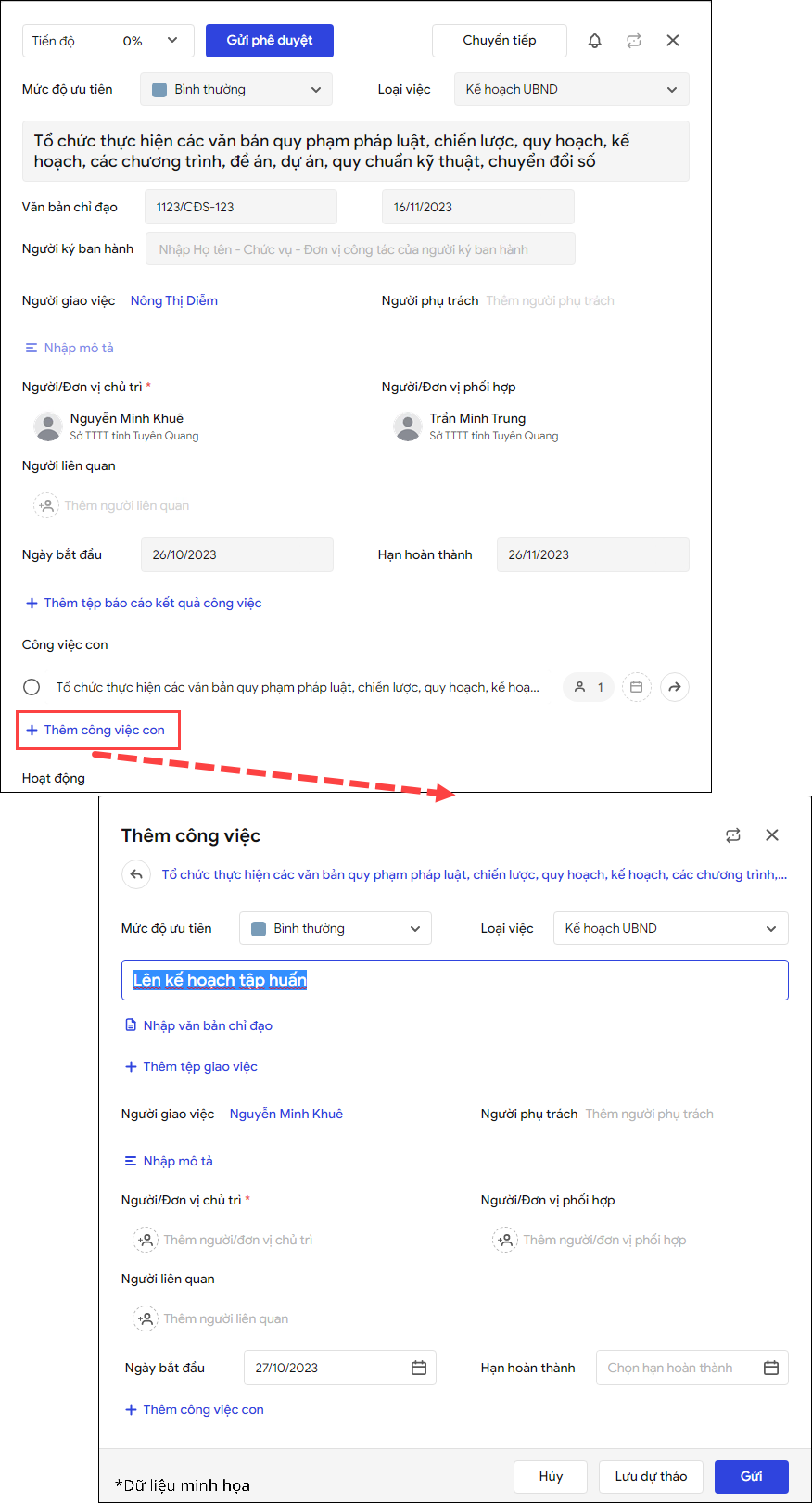The image size is (812, 1503).
Task: Open the subtask deadline calendar icon
Action: 637,687
